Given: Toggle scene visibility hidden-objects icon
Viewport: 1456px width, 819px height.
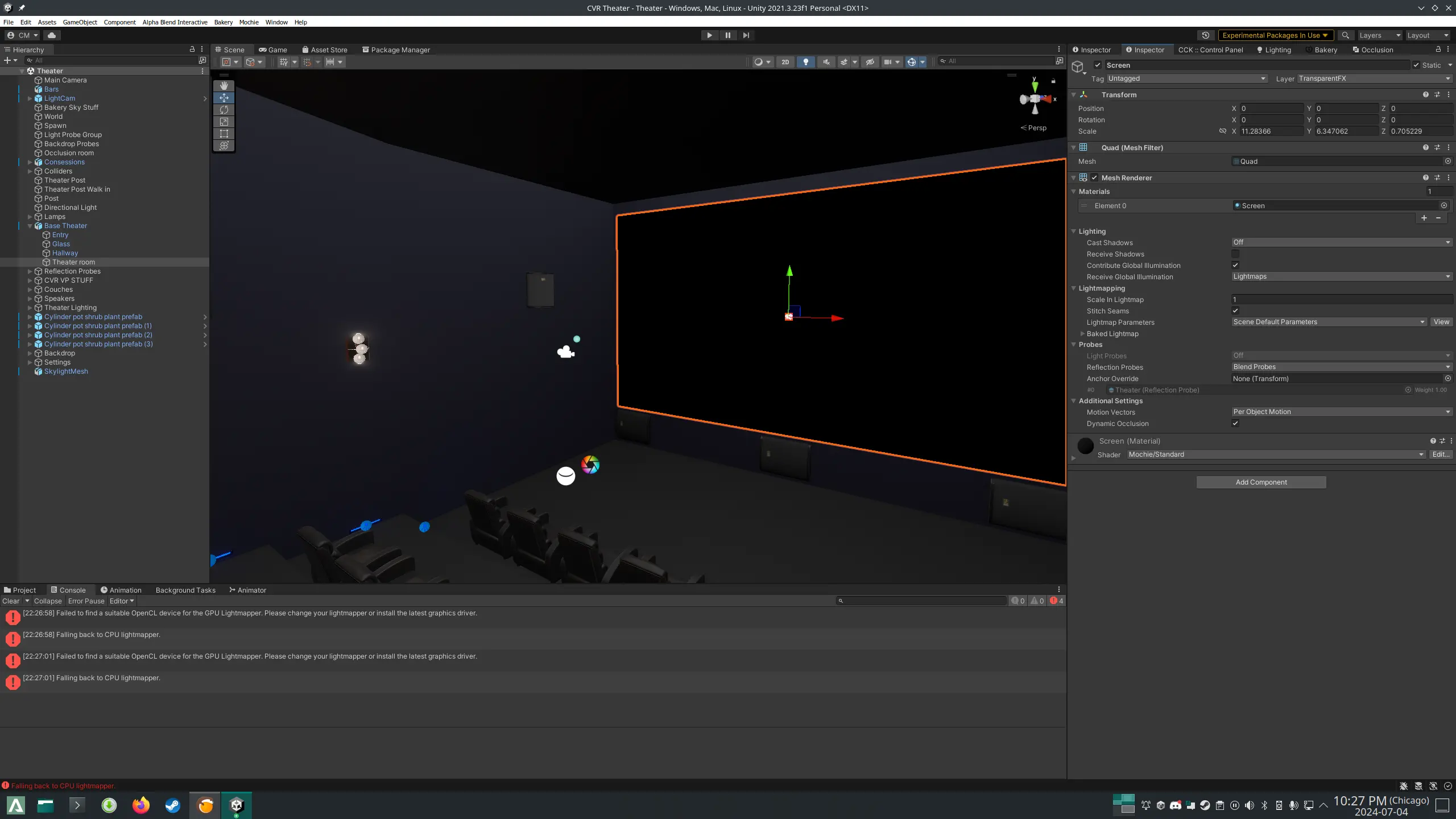Looking at the screenshot, I should [870, 62].
